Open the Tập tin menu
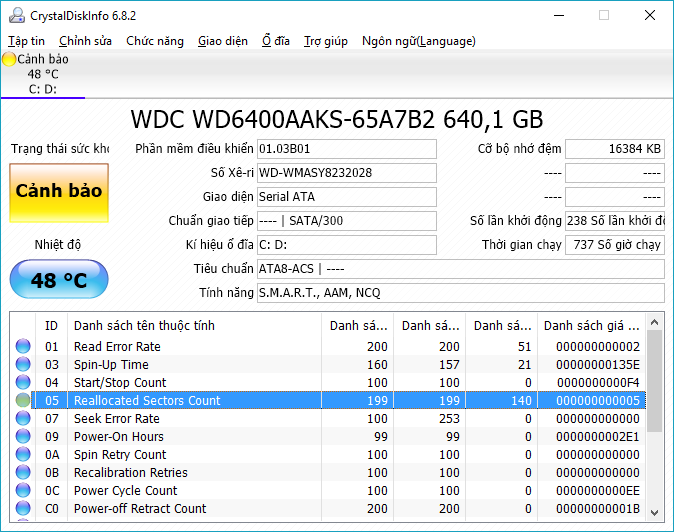 tap(26, 41)
